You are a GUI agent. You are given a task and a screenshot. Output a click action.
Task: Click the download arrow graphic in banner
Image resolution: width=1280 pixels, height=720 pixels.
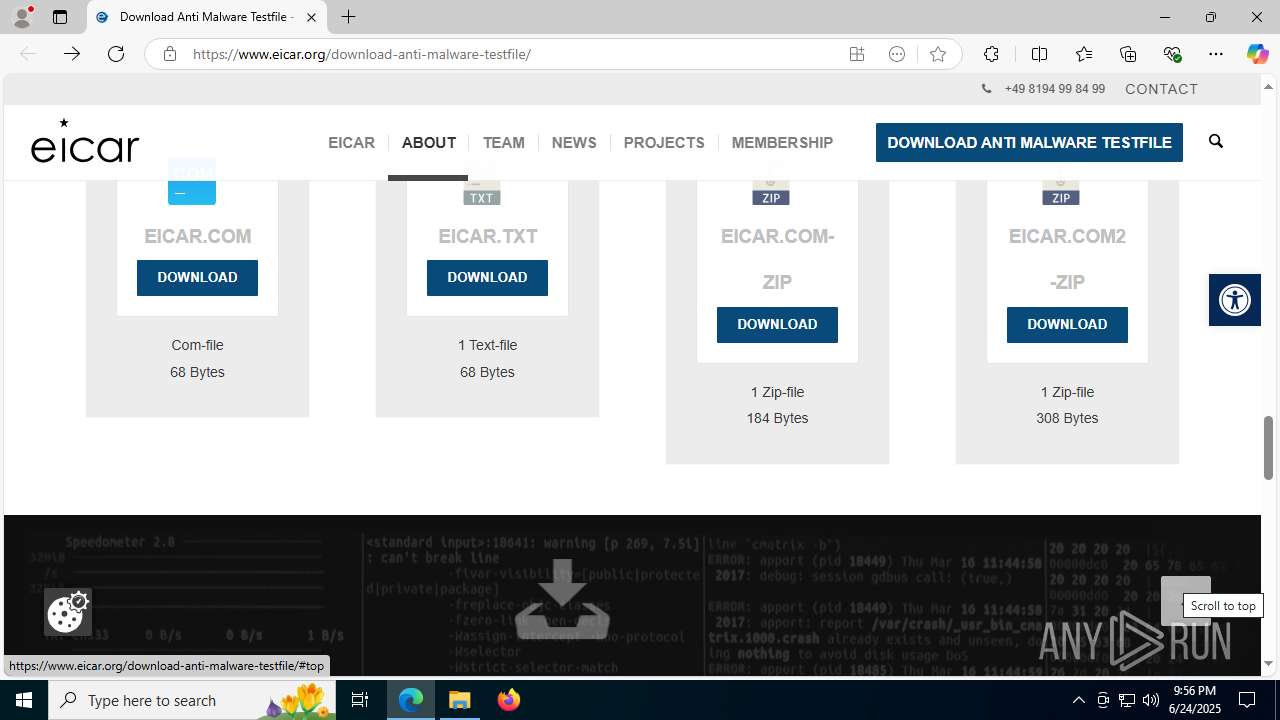(x=562, y=597)
